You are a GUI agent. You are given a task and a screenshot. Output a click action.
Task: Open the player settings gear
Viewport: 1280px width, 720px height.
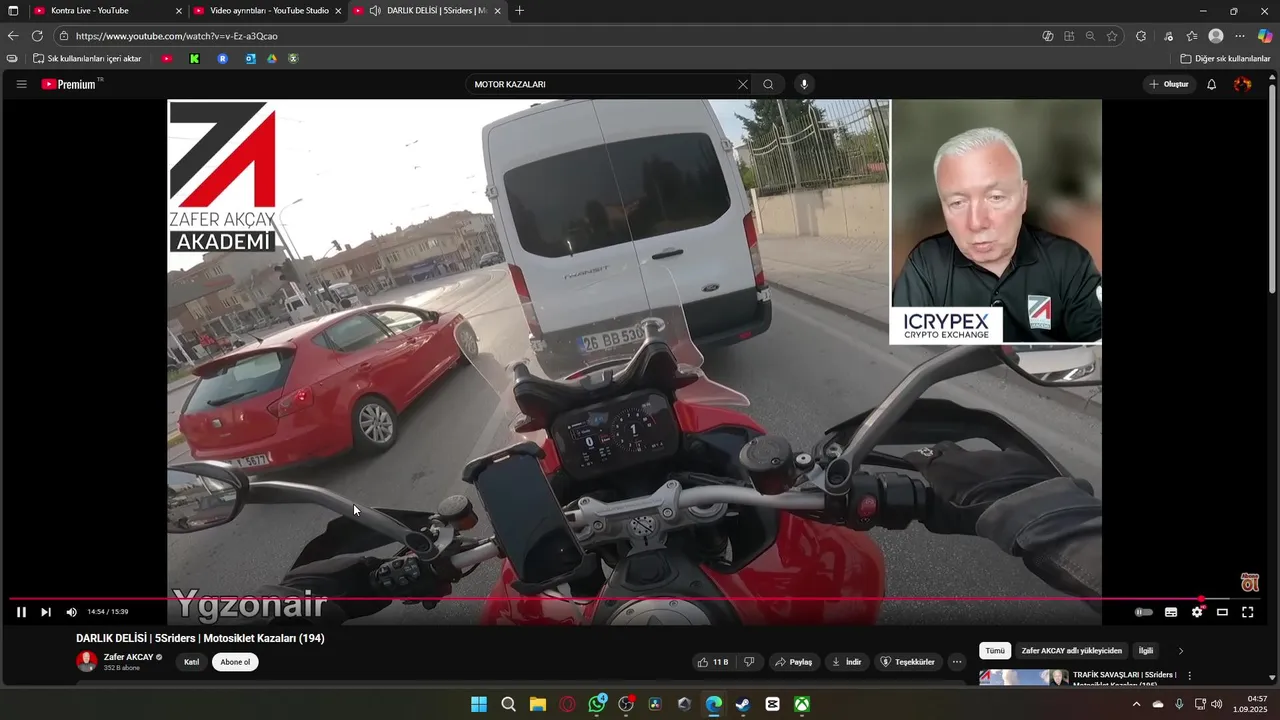point(1197,612)
